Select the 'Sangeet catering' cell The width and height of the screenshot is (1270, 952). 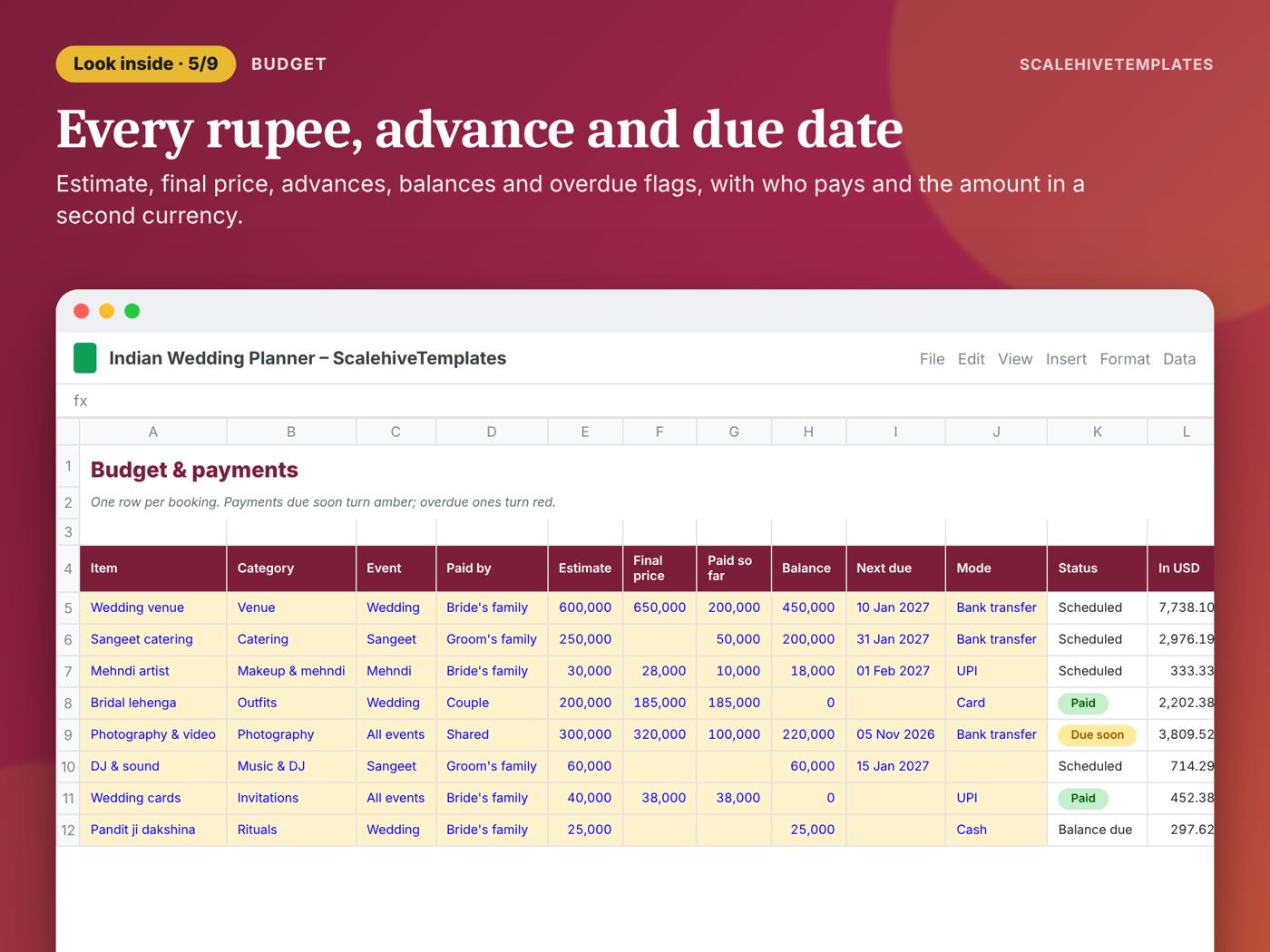click(153, 639)
